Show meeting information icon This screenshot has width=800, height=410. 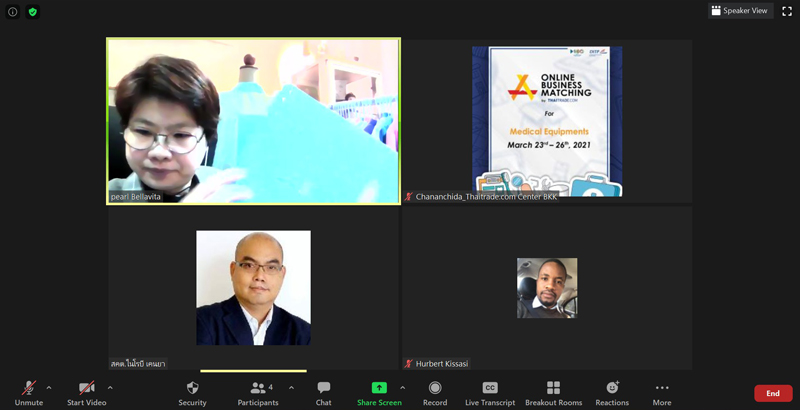[x=13, y=12]
